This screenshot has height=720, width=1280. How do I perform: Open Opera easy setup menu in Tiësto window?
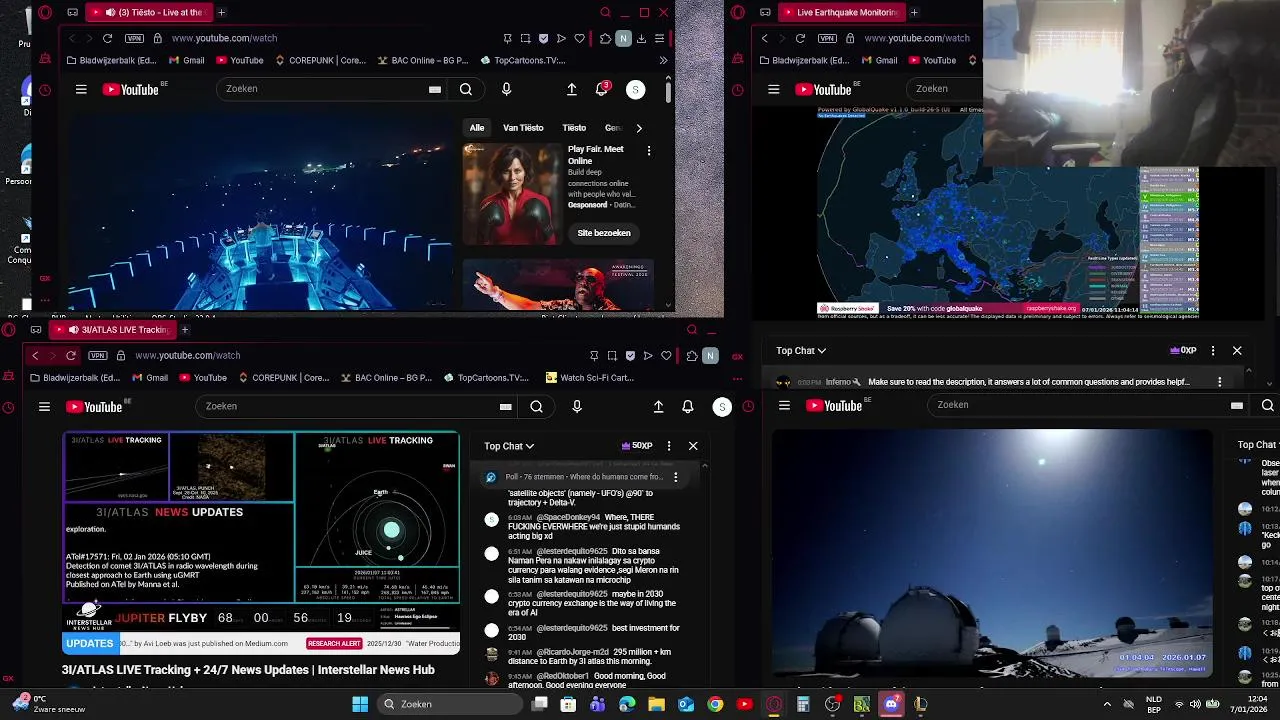tap(660, 38)
